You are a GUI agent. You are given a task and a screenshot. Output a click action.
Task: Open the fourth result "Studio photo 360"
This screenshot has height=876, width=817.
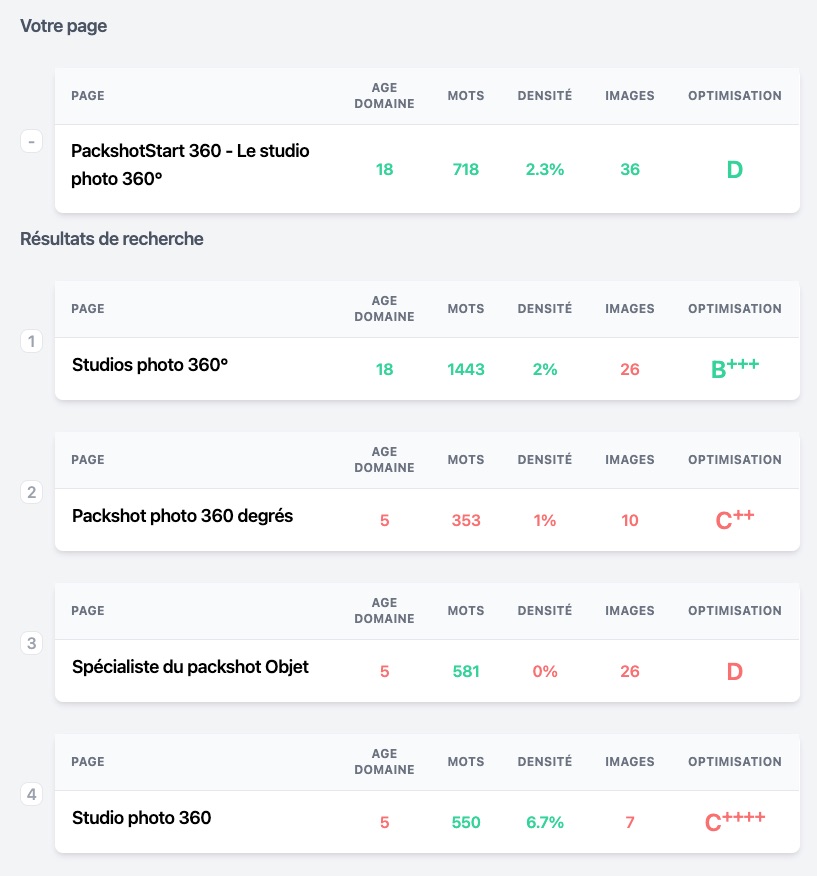(141, 818)
